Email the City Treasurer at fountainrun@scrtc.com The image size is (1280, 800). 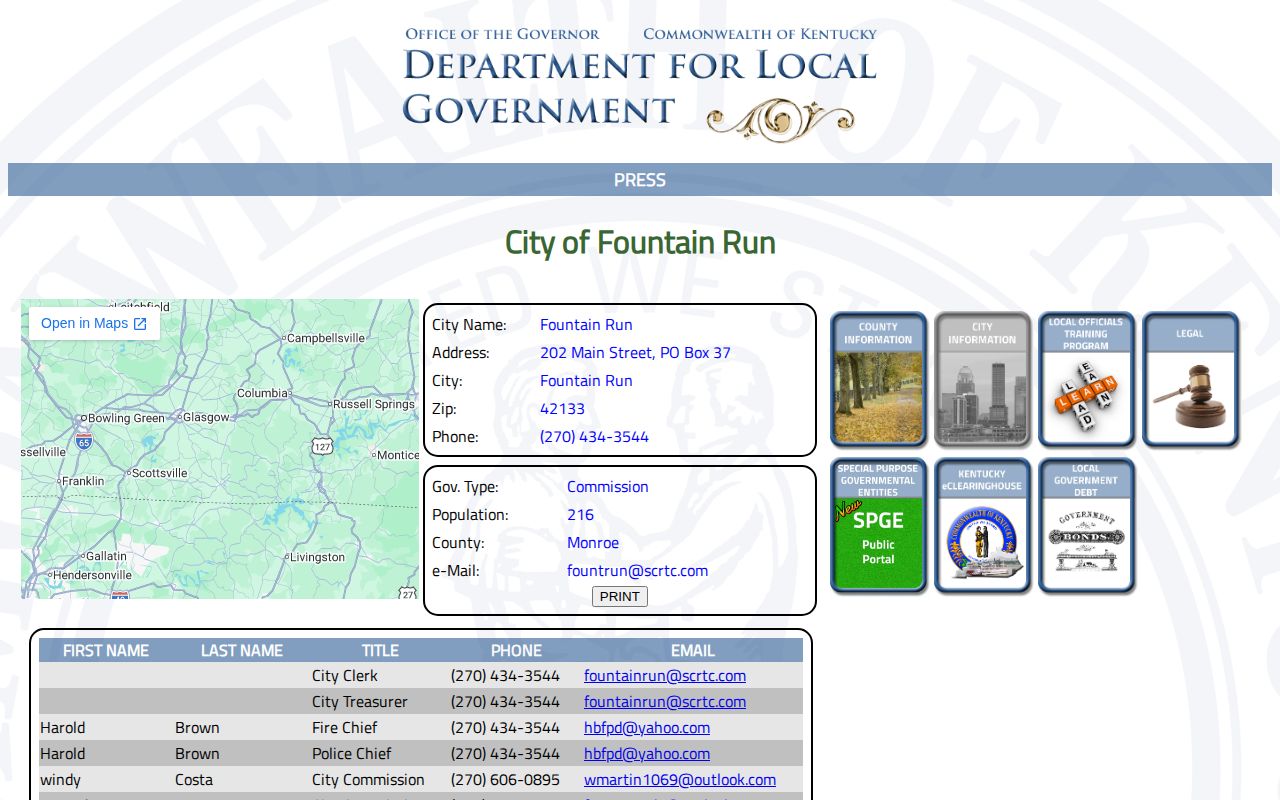point(665,702)
